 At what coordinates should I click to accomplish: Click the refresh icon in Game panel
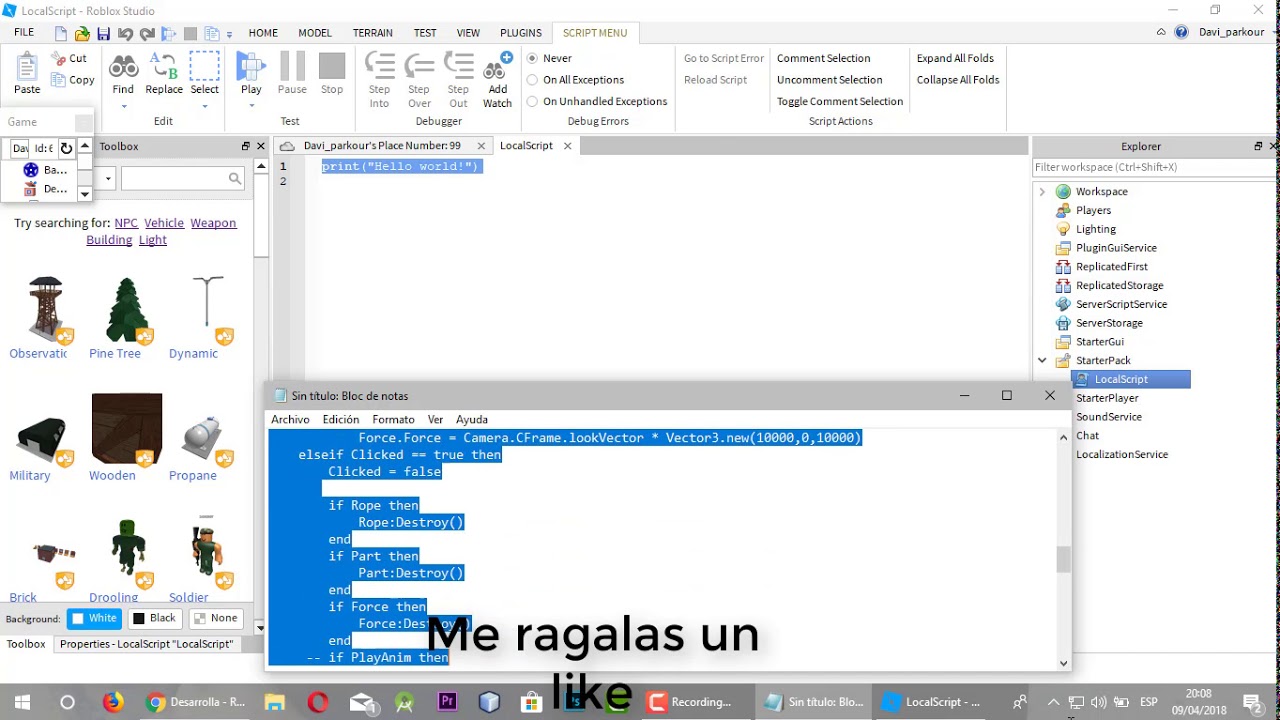(66, 148)
